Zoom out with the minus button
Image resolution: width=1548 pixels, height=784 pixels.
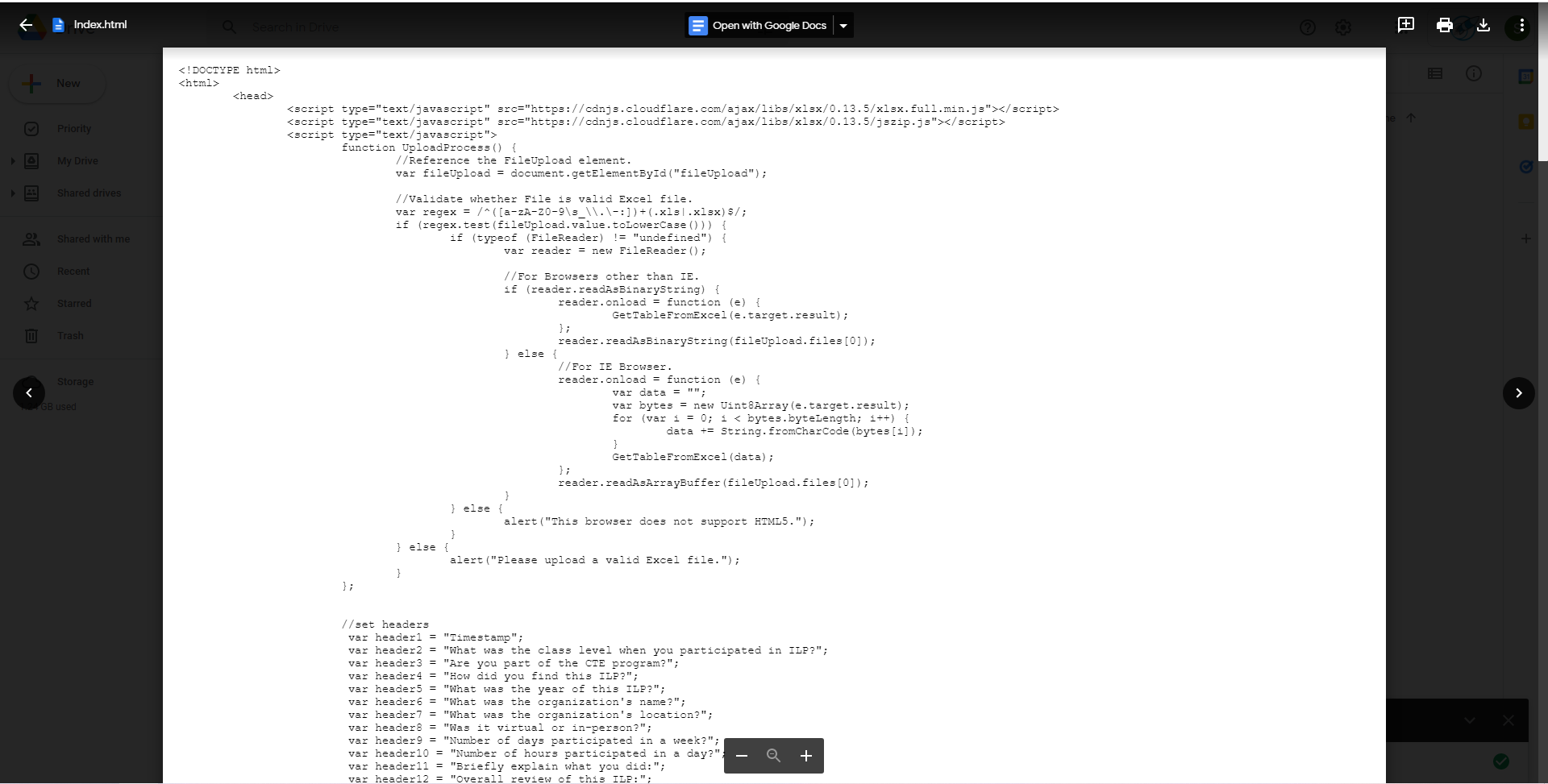point(742,756)
